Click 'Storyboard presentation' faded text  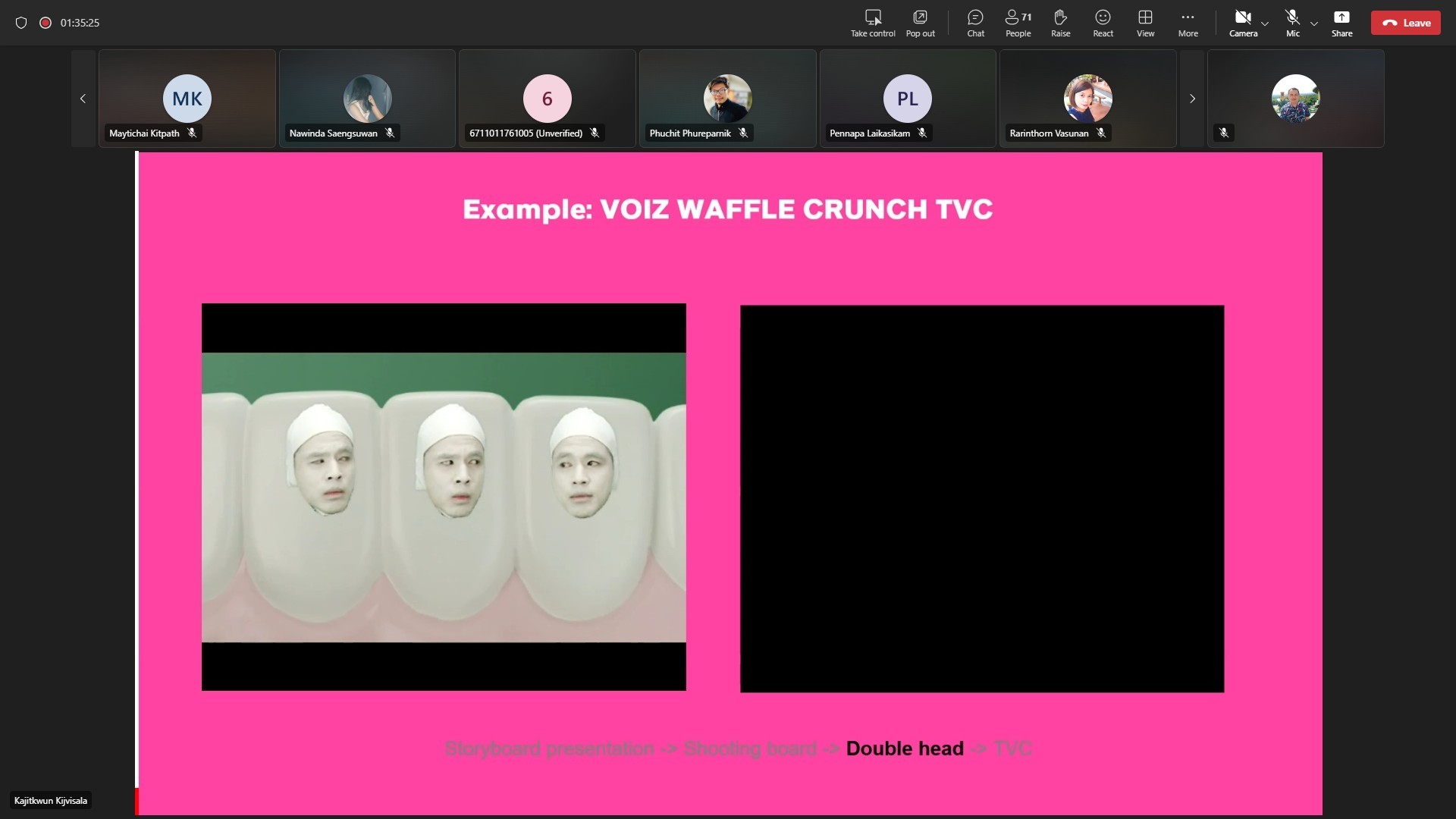[x=549, y=748]
